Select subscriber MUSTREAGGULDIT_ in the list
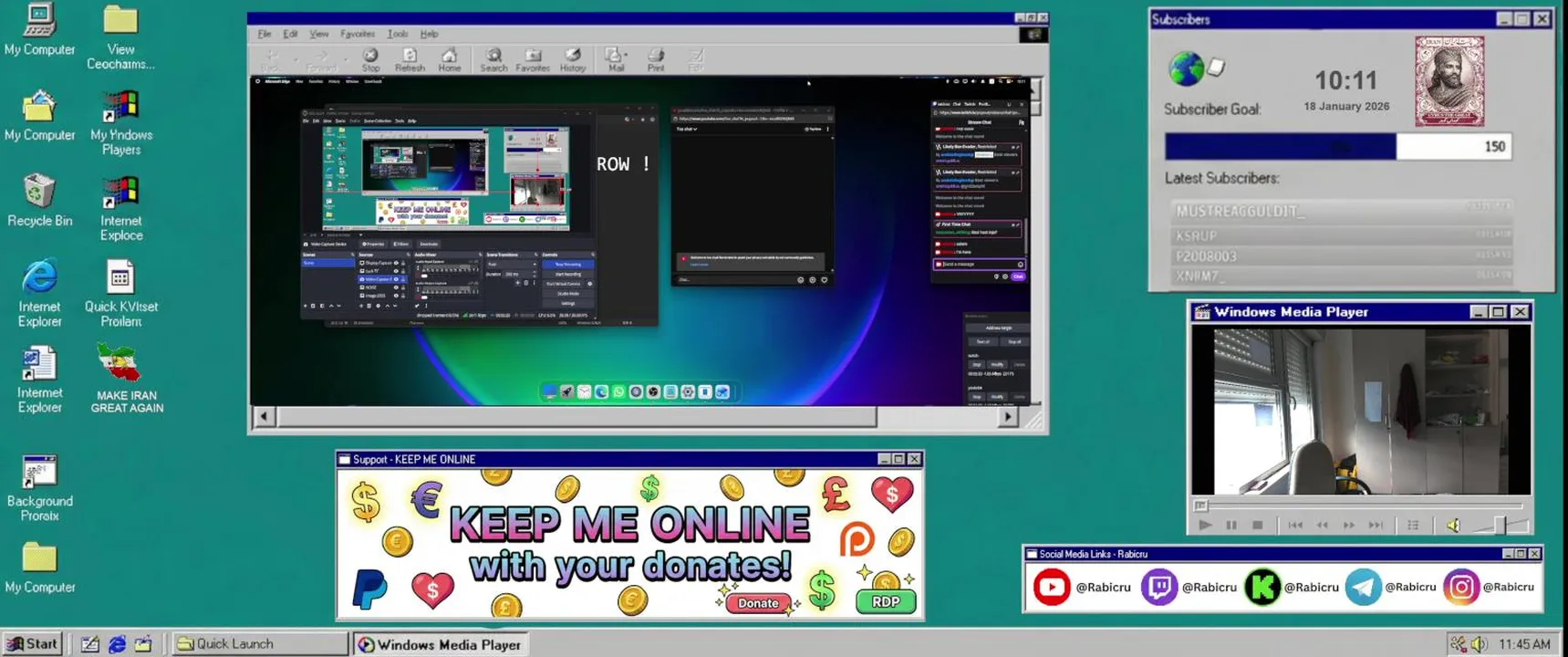The image size is (1568, 657). click(1340, 211)
